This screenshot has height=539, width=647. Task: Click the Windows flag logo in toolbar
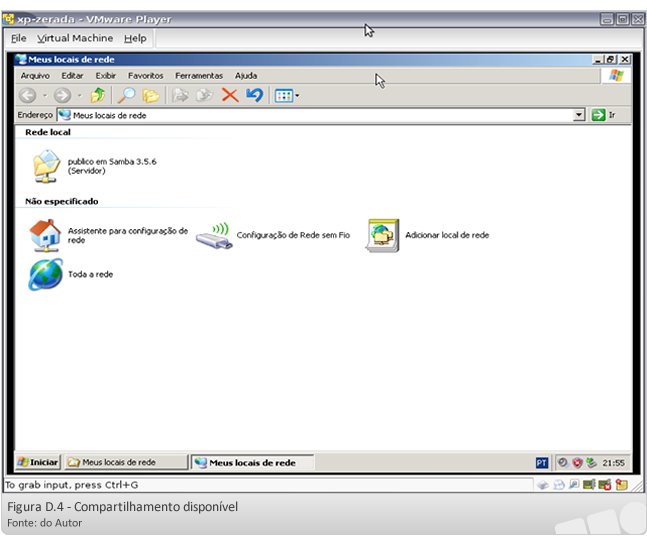point(616,76)
